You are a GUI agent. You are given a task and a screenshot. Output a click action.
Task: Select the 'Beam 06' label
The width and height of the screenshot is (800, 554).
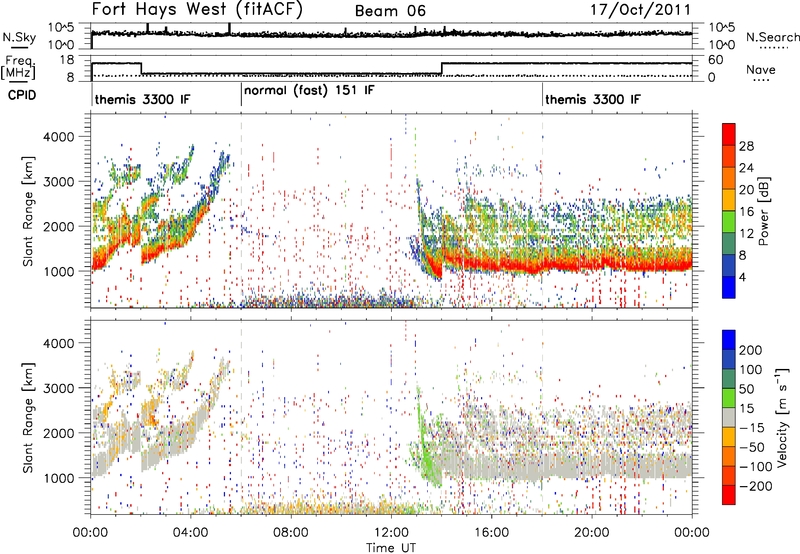pyautogui.click(x=390, y=11)
